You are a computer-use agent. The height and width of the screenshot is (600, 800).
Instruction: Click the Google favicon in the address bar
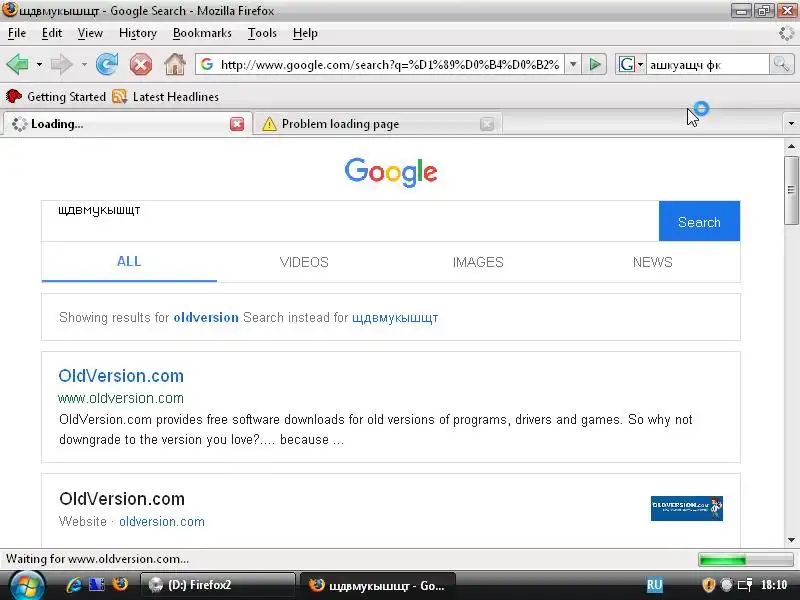pos(207,65)
